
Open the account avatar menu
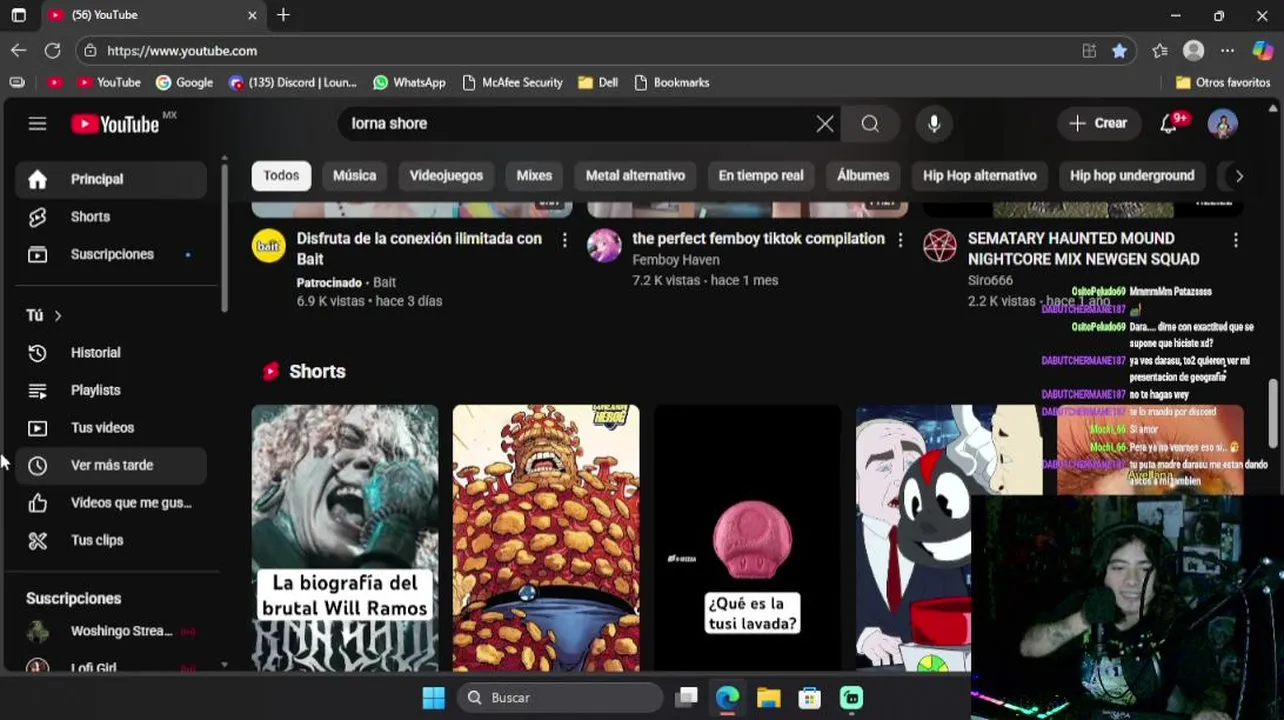click(x=1223, y=123)
